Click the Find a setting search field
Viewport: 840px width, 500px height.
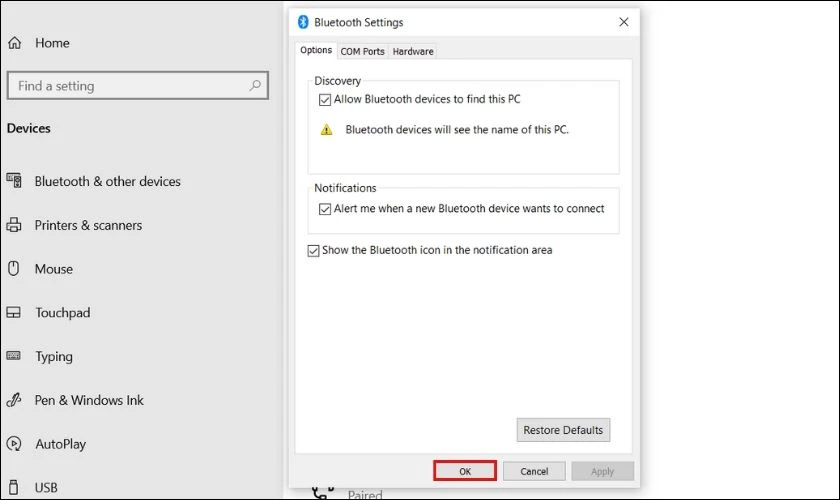[138, 86]
